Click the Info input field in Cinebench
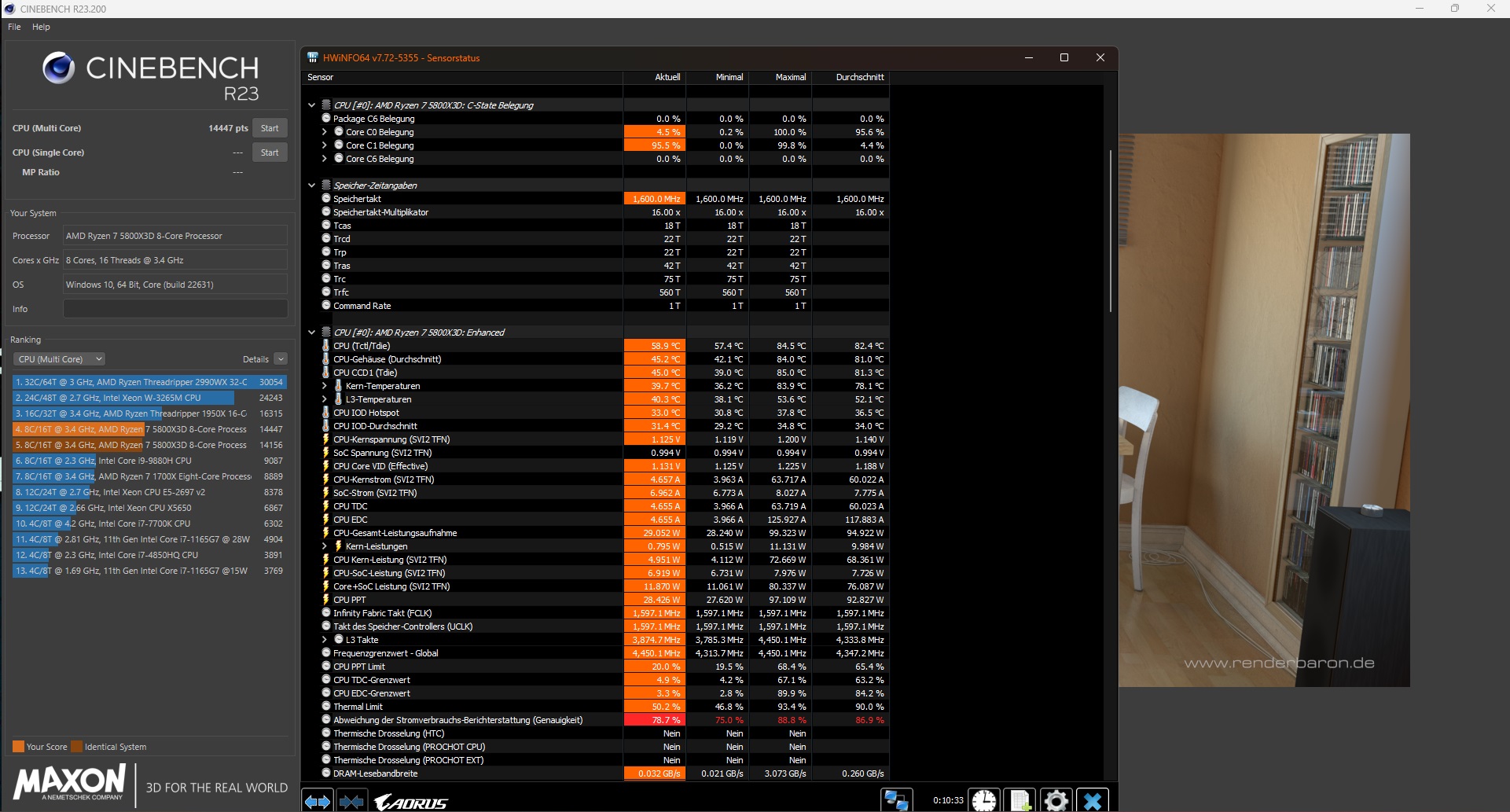The image size is (1510, 812). click(x=175, y=309)
